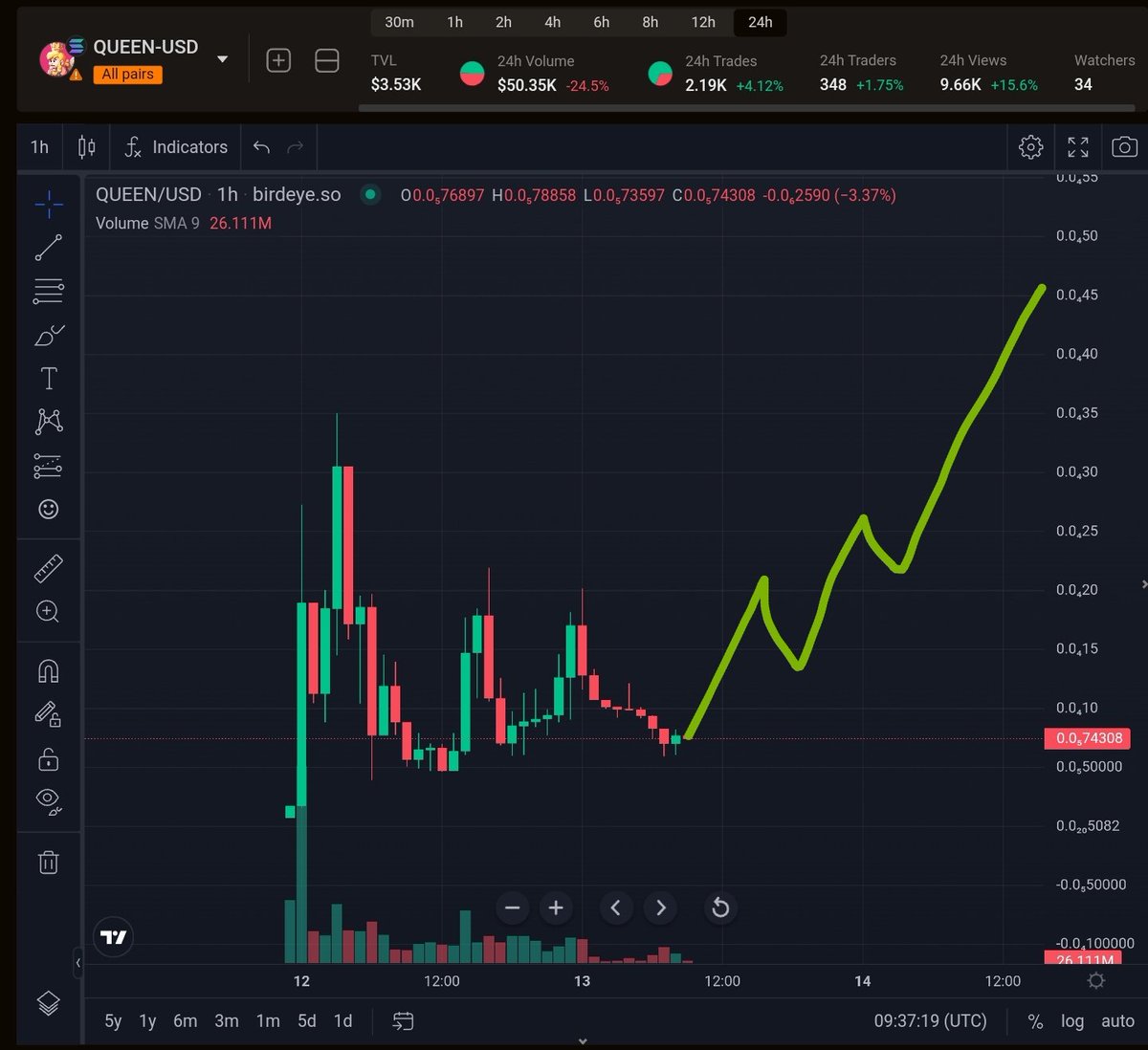Screen dimensions: 1148x1050
Task: Select the 12h stats tab
Action: click(x=703, y=22)
